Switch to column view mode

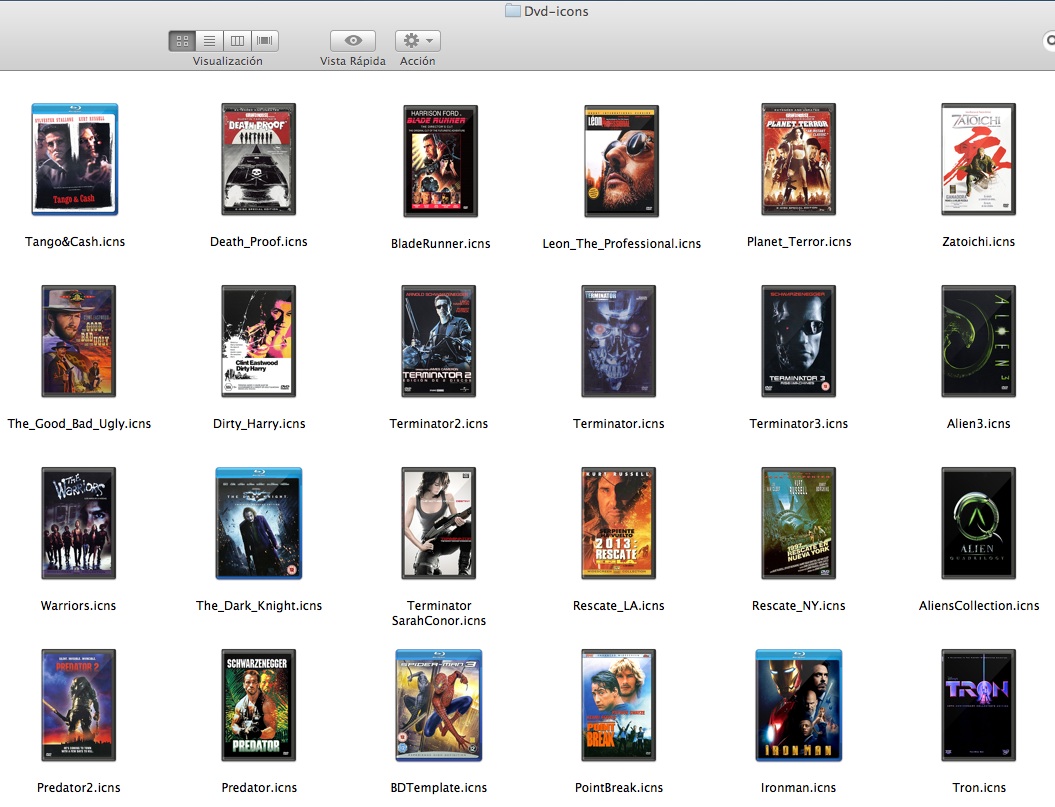point(238,41)
